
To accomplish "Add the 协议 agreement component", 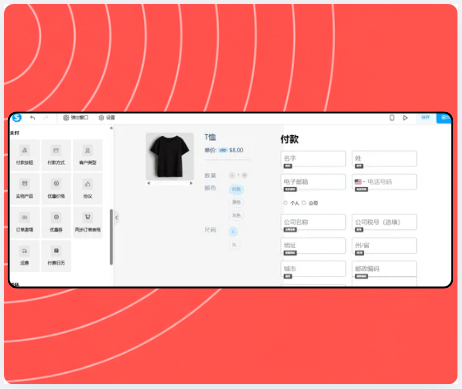I will coord(88,189).
